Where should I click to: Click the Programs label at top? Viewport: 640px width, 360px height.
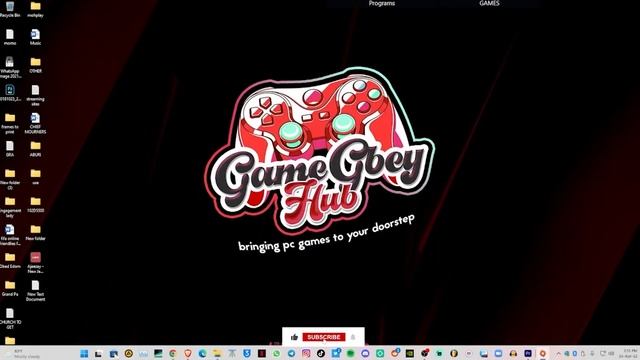382,3
